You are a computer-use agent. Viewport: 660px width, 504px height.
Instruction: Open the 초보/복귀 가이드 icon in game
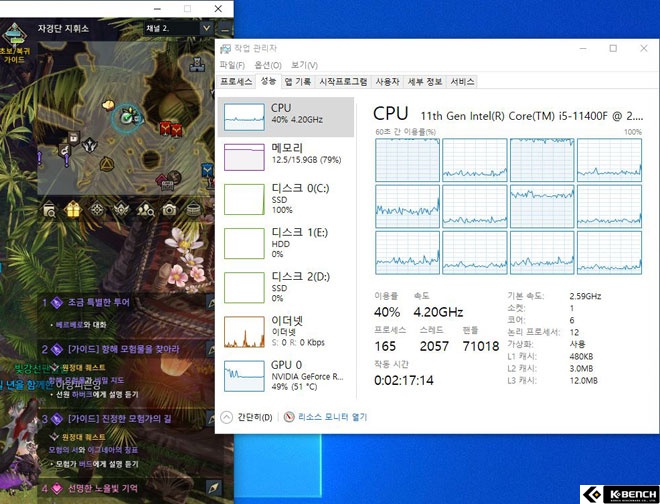14,43
